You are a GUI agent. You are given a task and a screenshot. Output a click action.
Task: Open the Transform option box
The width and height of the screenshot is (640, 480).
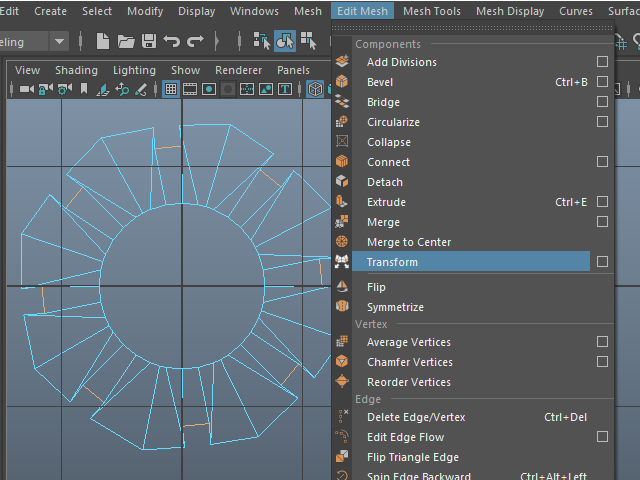pos(602,262)
